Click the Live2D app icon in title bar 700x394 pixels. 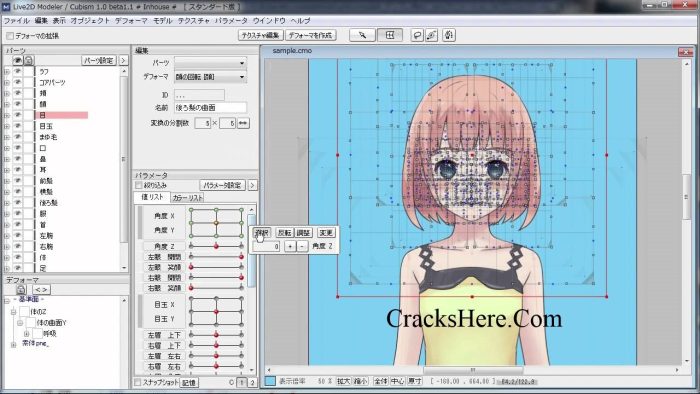pos(6,6)
